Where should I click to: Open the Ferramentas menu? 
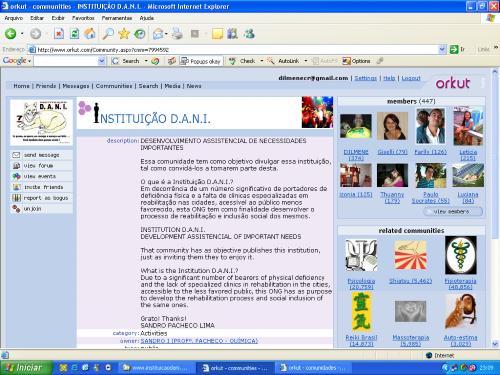point(117,18)
